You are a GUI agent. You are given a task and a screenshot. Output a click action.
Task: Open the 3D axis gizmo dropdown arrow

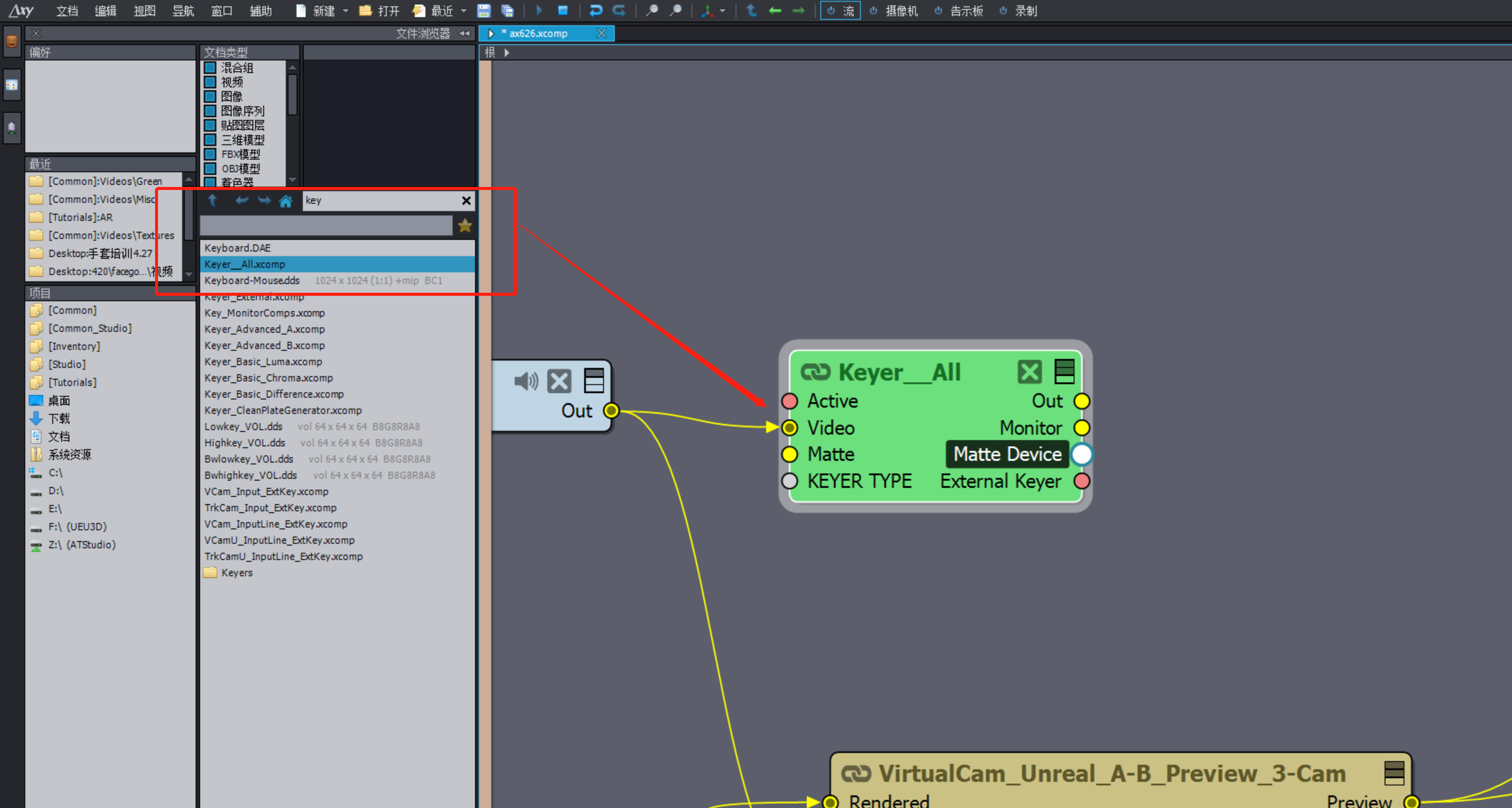[722, 11]
